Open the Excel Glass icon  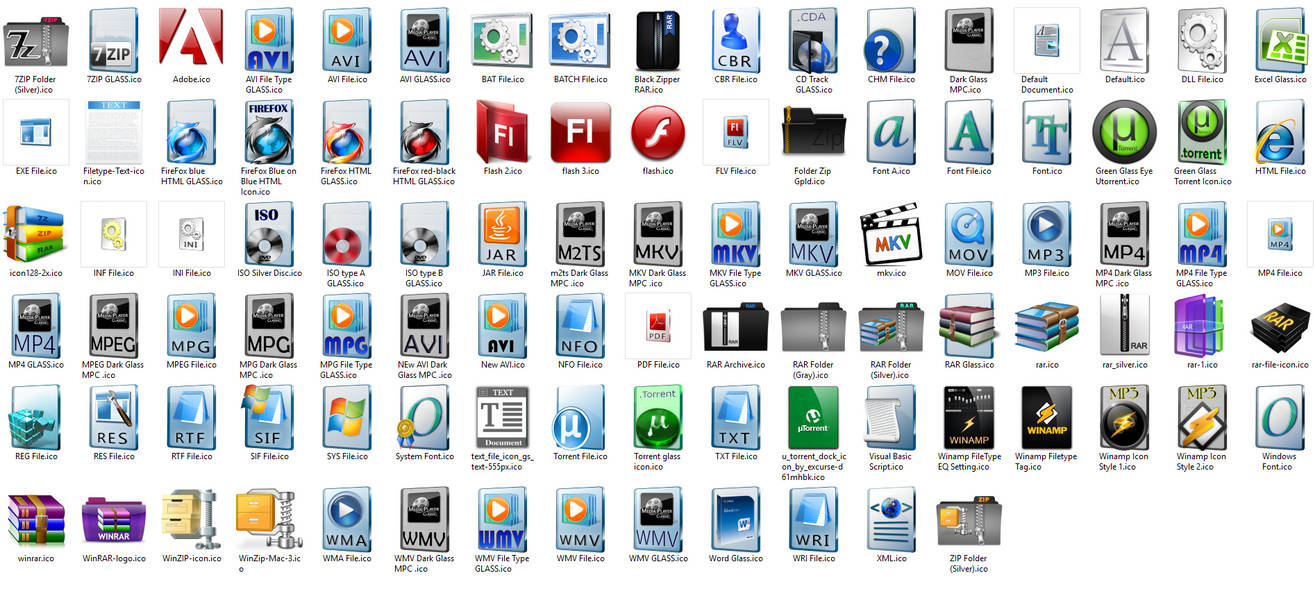coord(1279,38)
